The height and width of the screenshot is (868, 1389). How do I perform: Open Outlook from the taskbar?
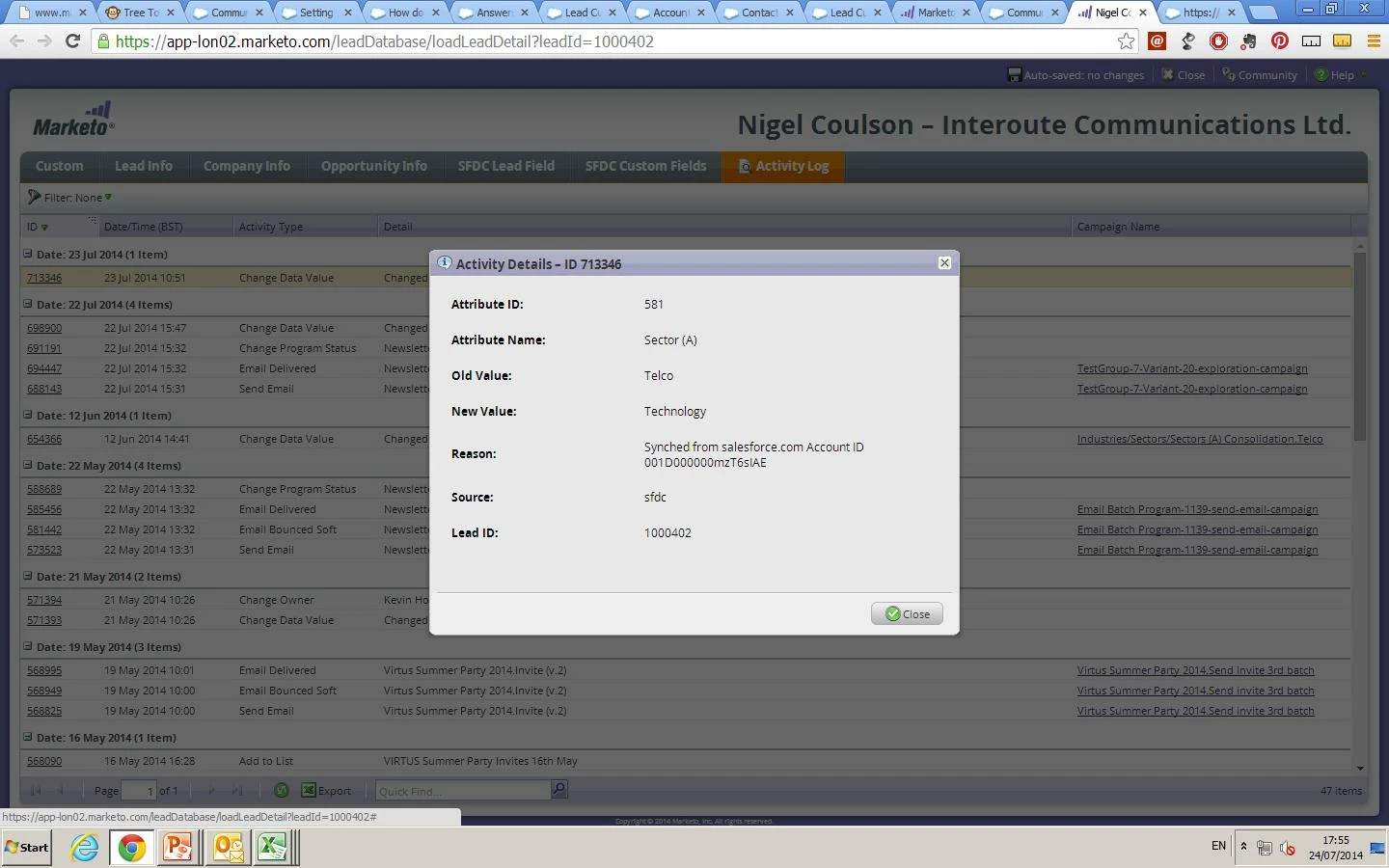click(x=228, y=848)
